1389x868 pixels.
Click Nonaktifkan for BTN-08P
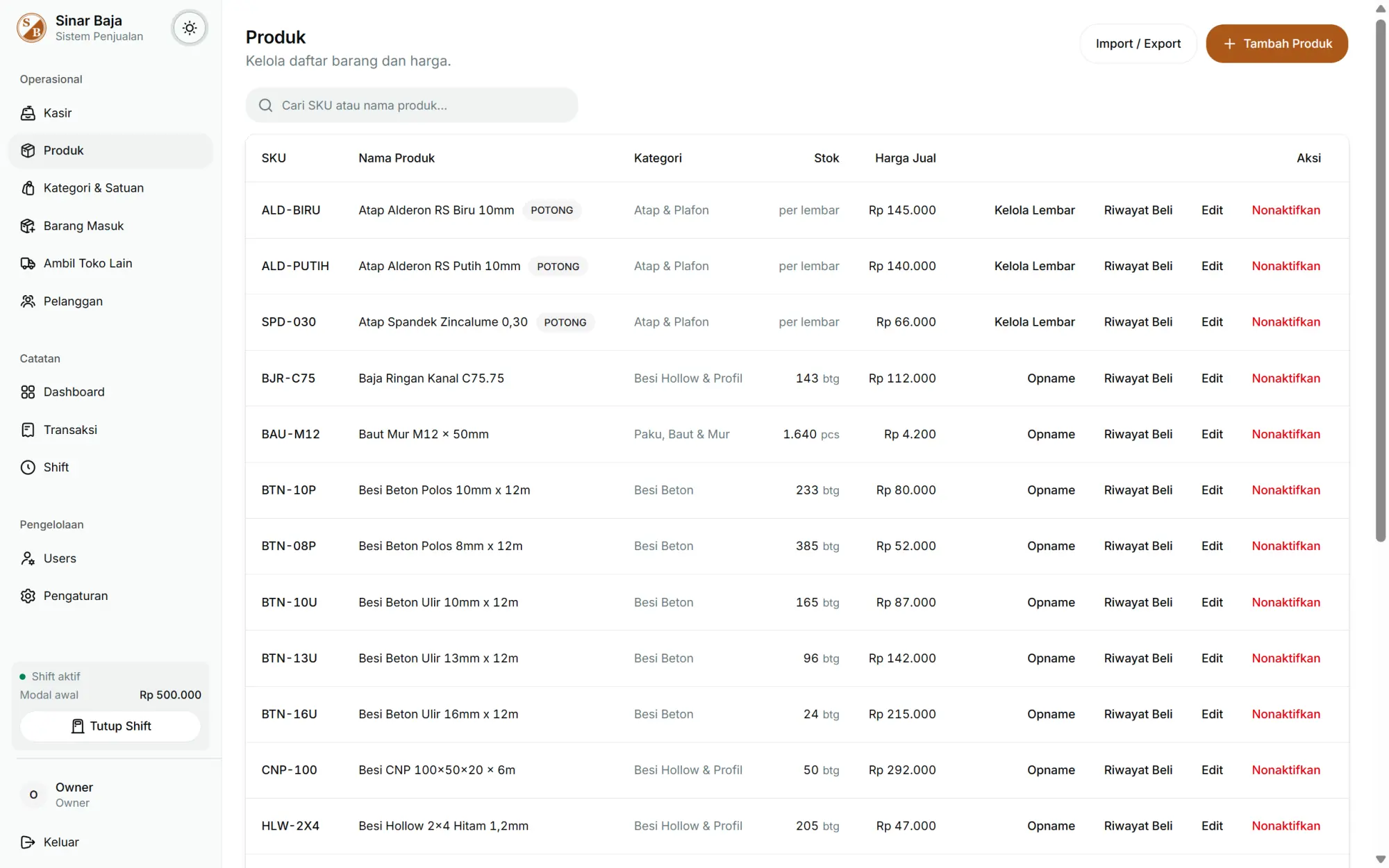(1286, 546)
